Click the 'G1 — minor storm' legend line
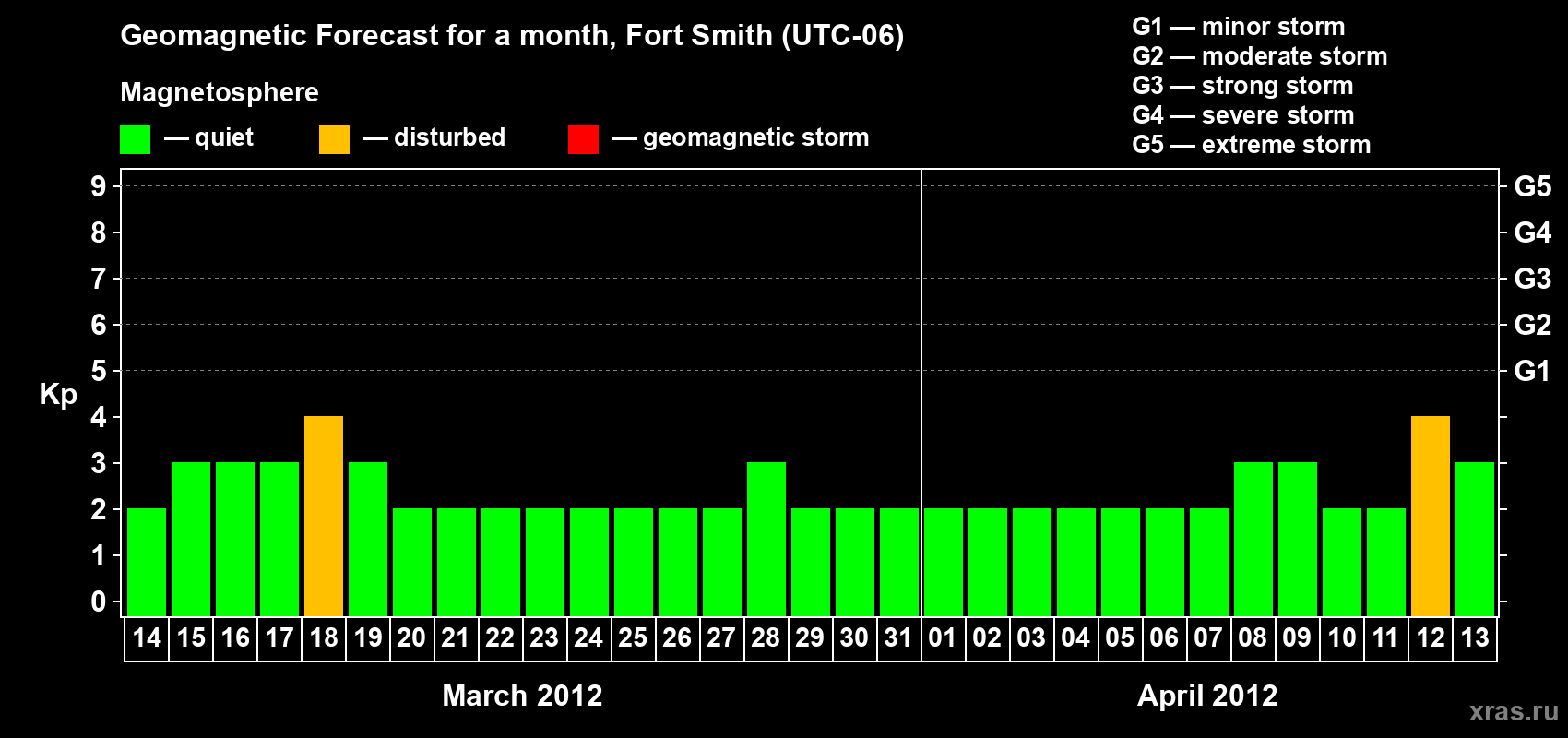Viewport: 1568px width, 738px height. 1239,27
